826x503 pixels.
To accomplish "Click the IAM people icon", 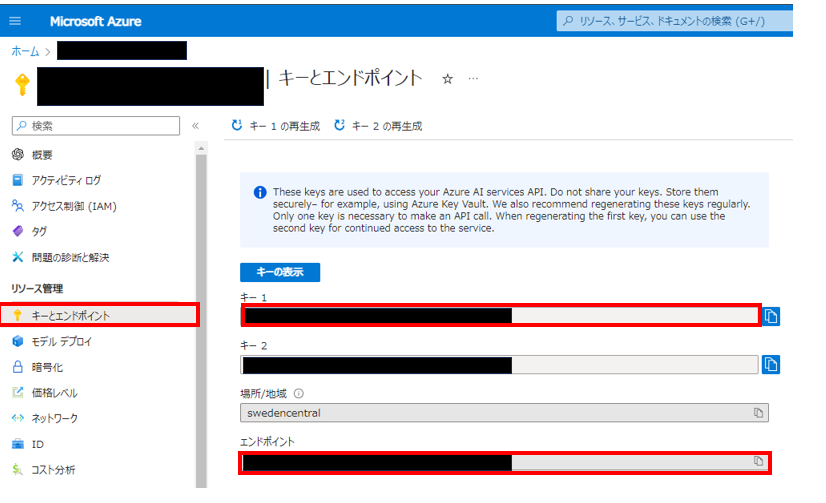I will tap(17, 205).
